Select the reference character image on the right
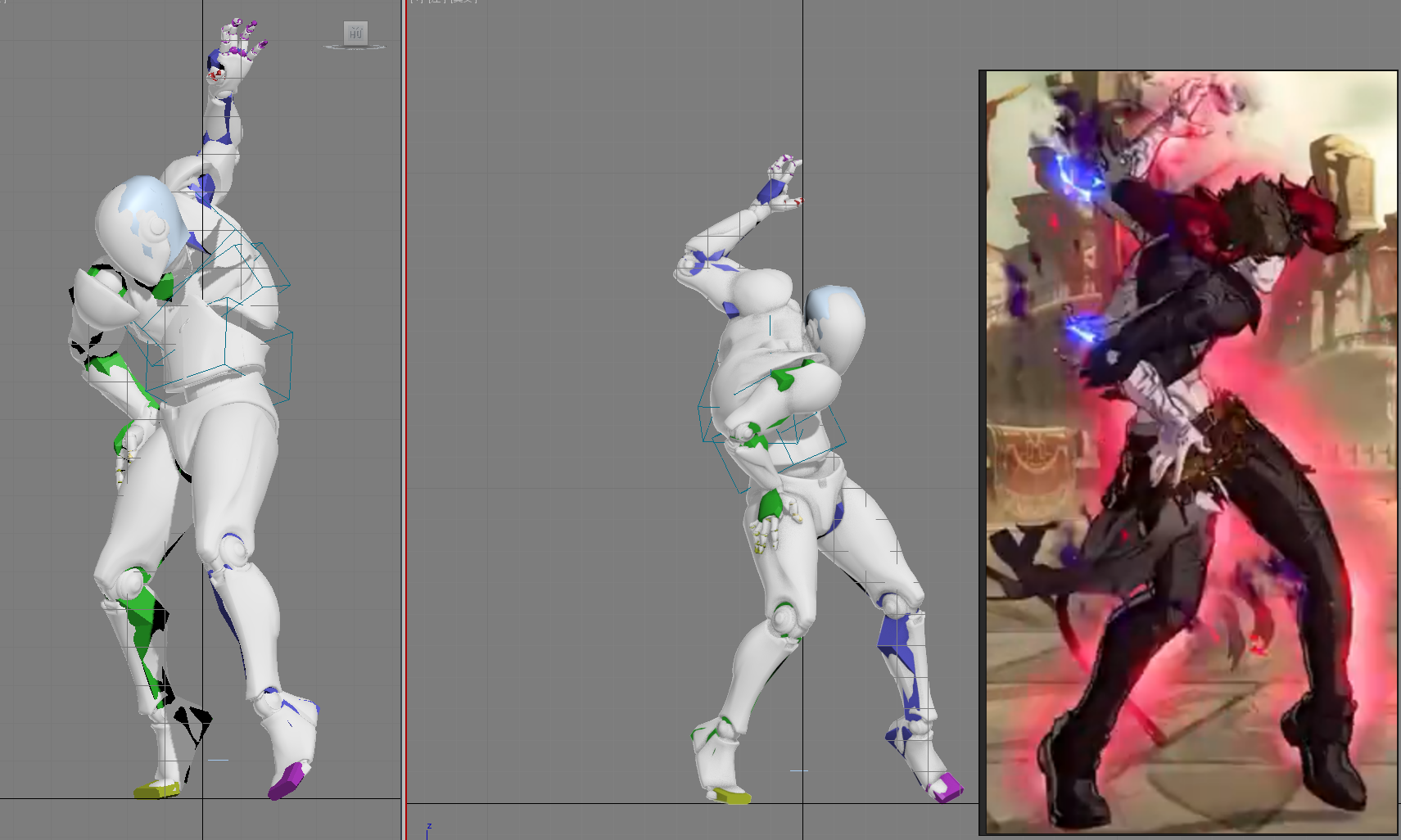This screenshot has width=1401, height=840. coord(1191,452)
